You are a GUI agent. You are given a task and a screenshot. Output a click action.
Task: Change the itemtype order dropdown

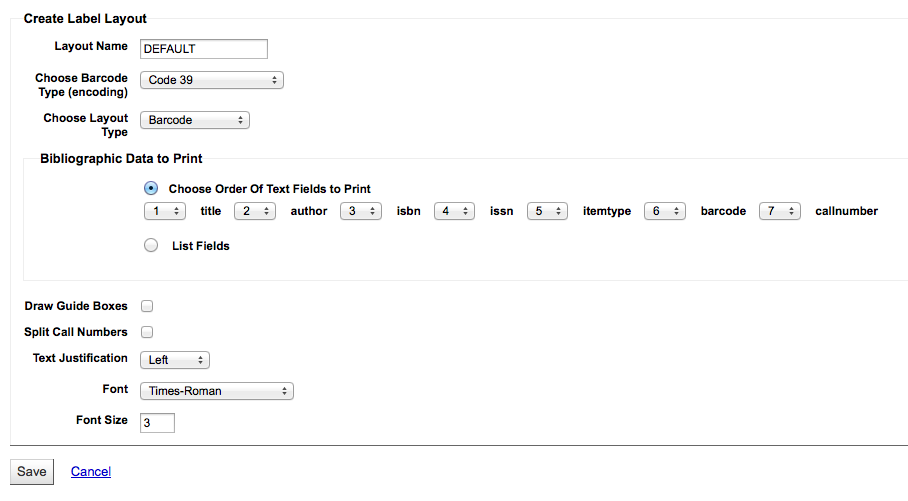coord(547,211)
